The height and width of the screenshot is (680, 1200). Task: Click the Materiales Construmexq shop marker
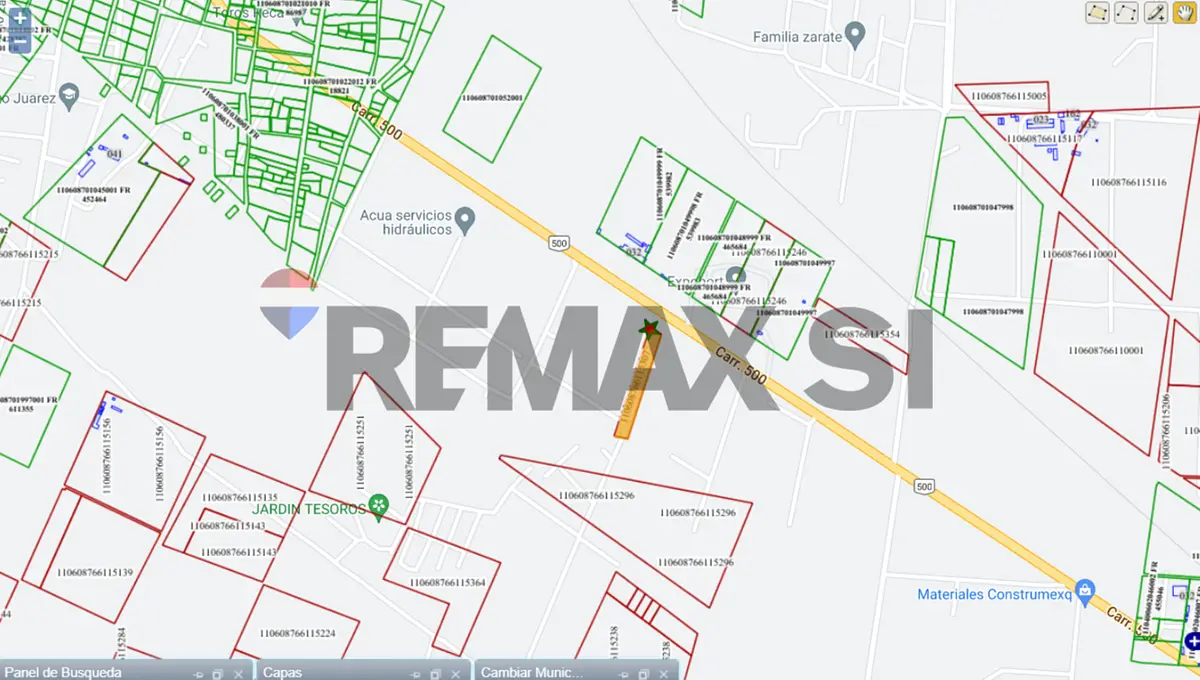(x=1084, y=590)
